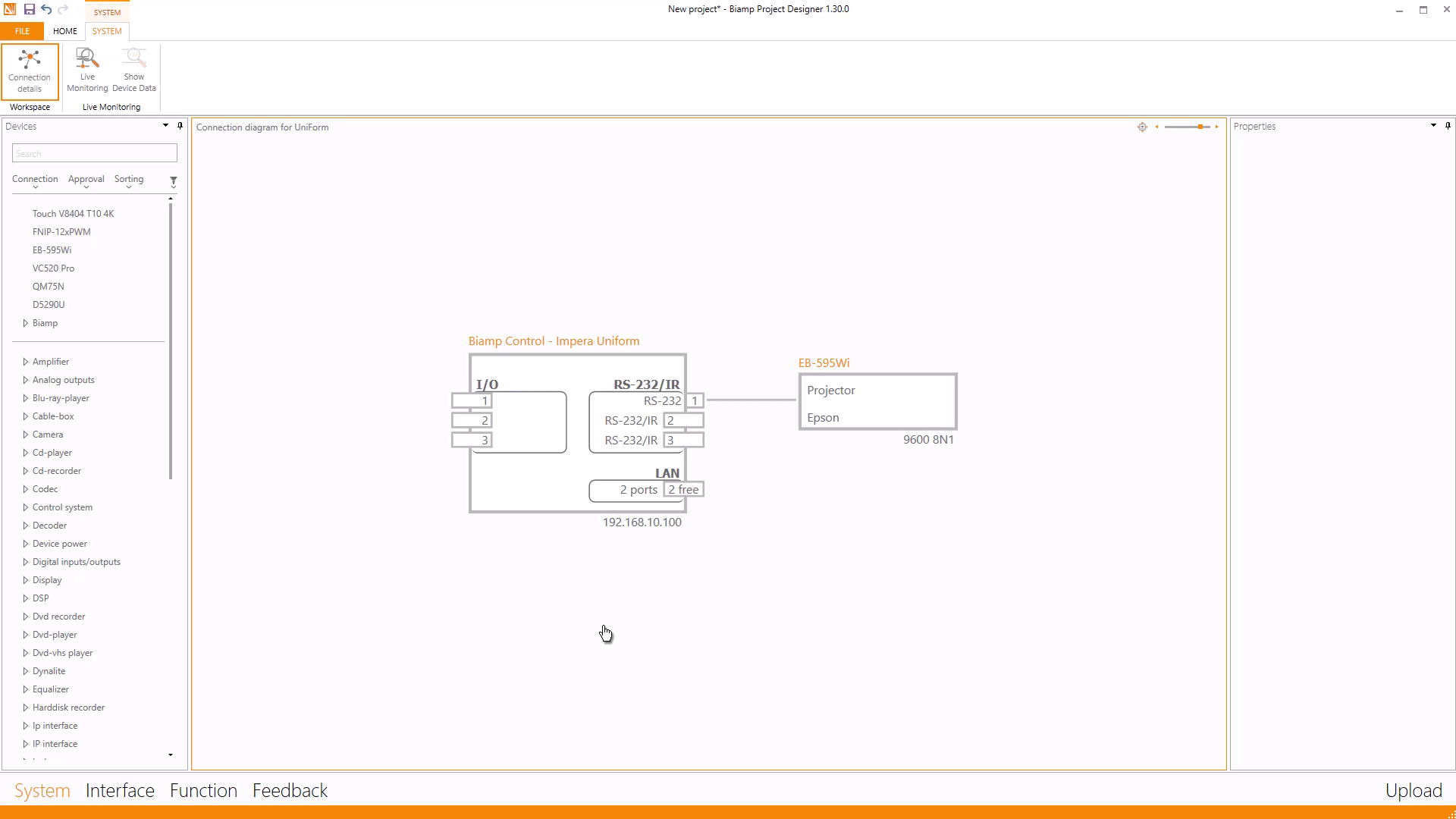Select VC520 Pro device
This screenshot has width=1456, height=819.
point(53,268)
